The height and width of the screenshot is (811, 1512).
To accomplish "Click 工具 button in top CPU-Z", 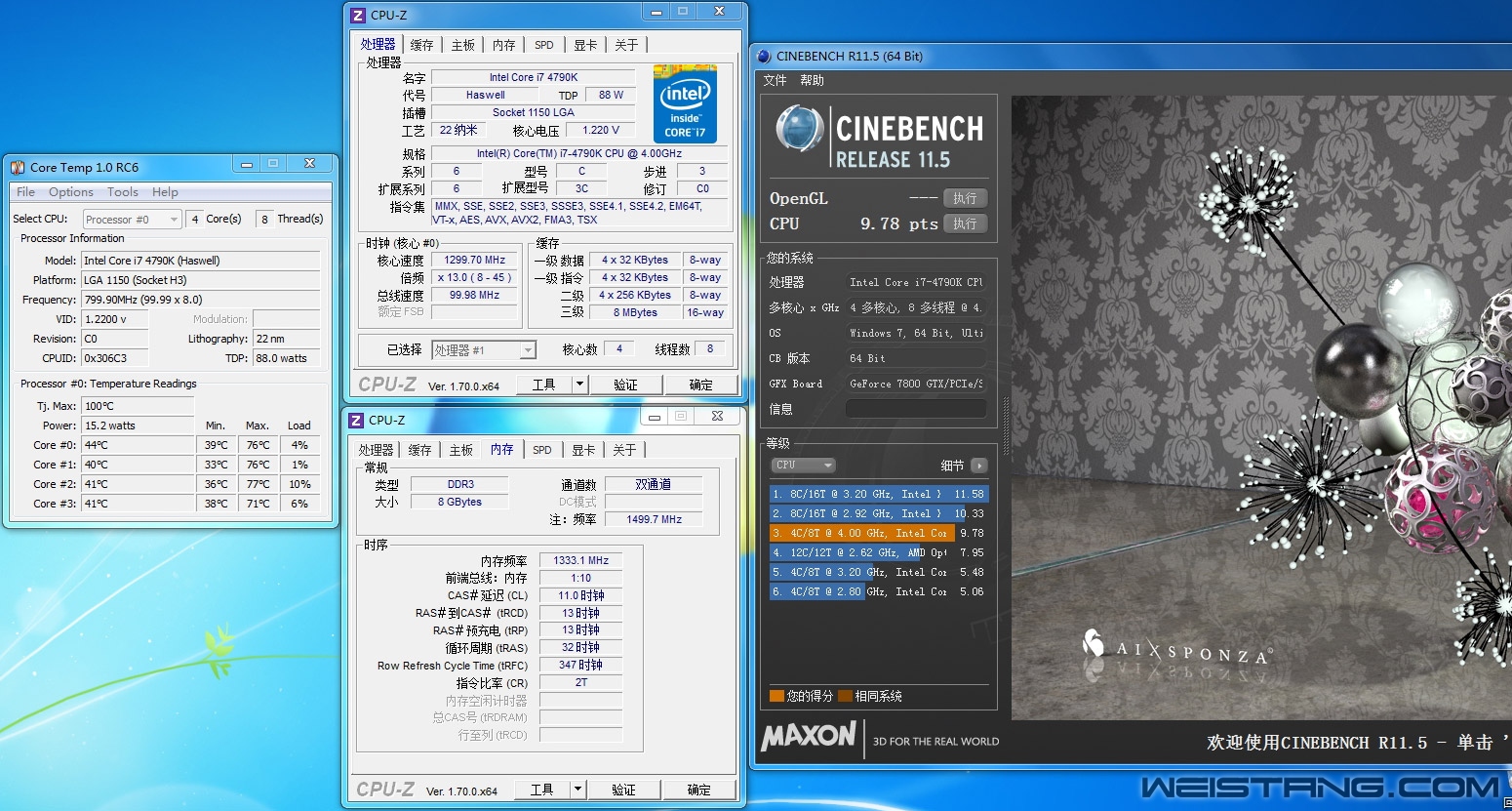I will [x=543, y=385].
